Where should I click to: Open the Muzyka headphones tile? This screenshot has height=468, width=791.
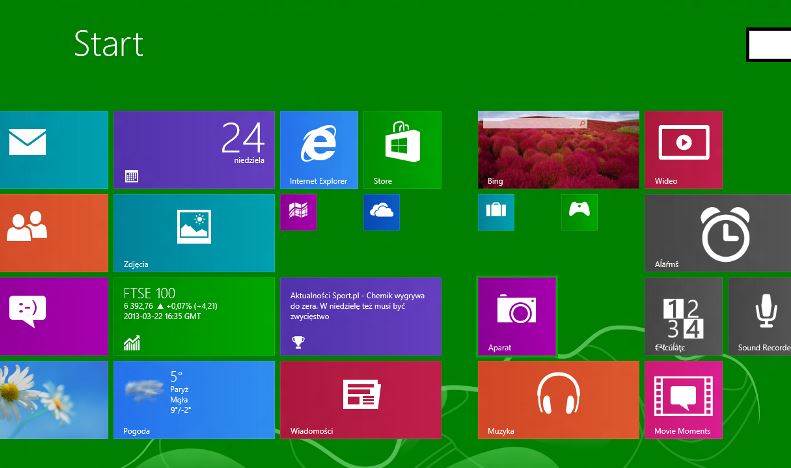click(558, 399)
